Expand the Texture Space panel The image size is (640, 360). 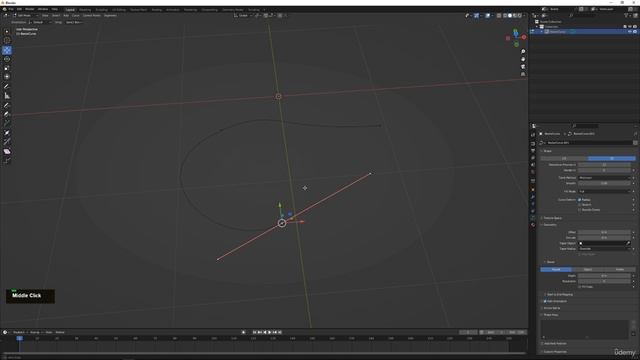click(552, 218)
